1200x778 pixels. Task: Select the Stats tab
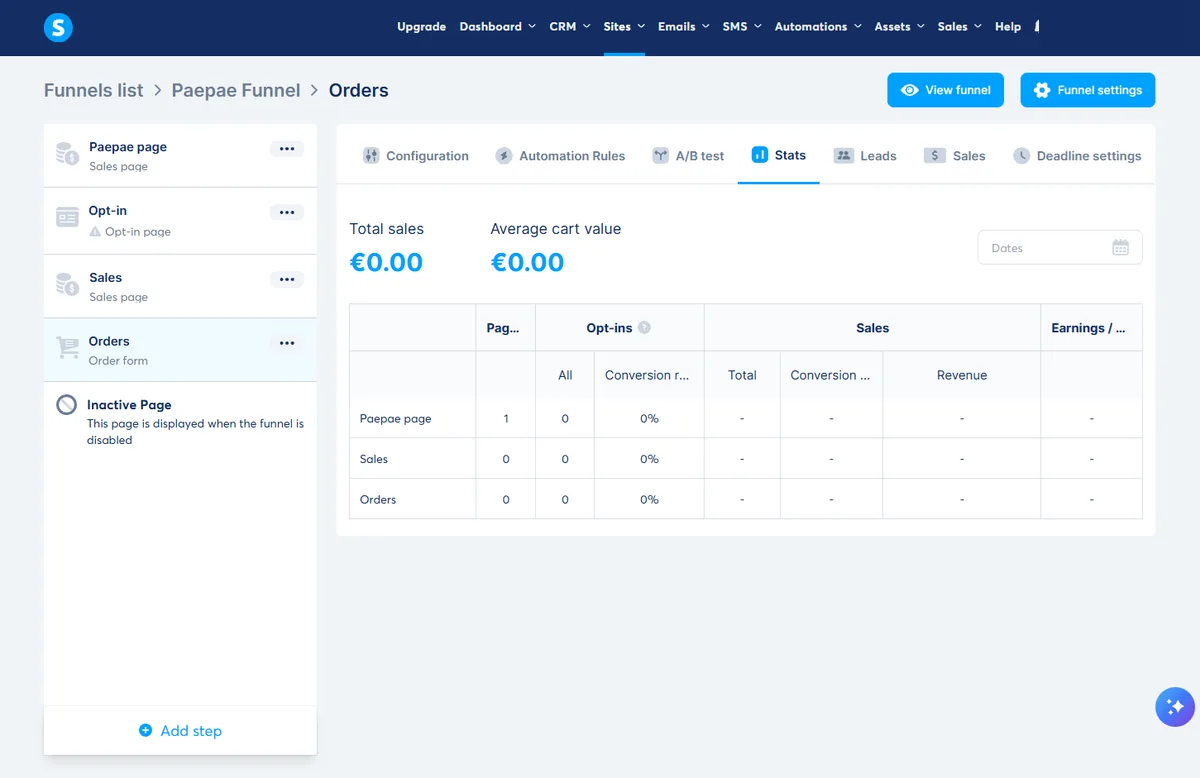pyautogui.click(x=778, y=156)
